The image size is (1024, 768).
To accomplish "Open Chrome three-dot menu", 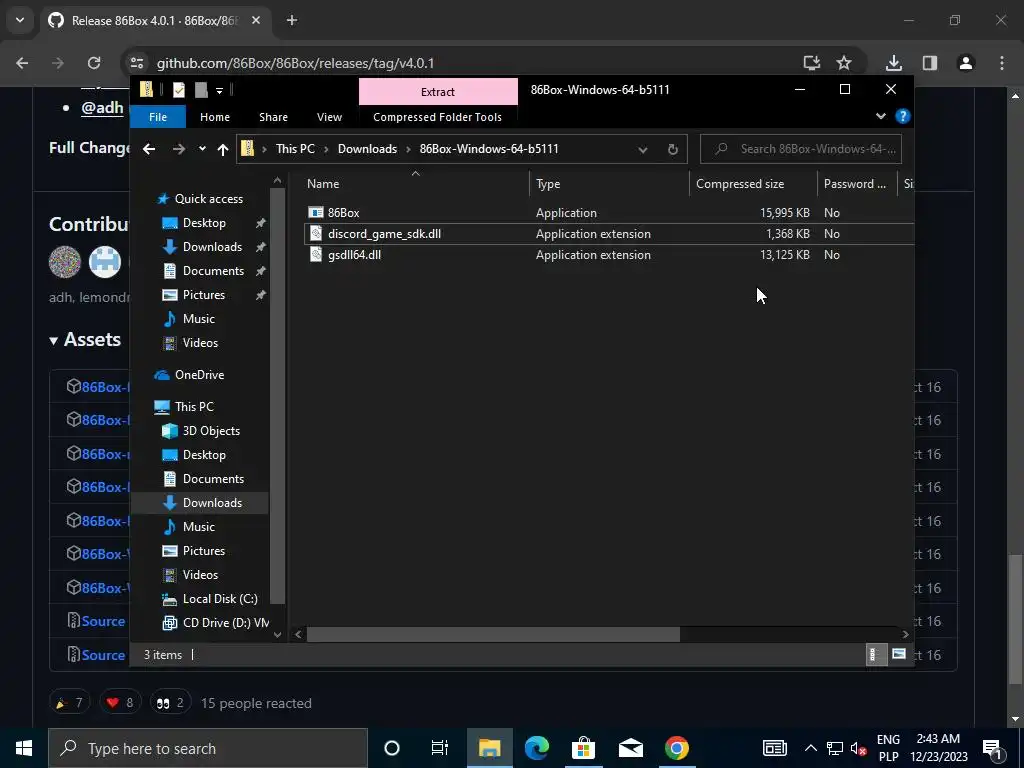I will [x=1002, y=63].
